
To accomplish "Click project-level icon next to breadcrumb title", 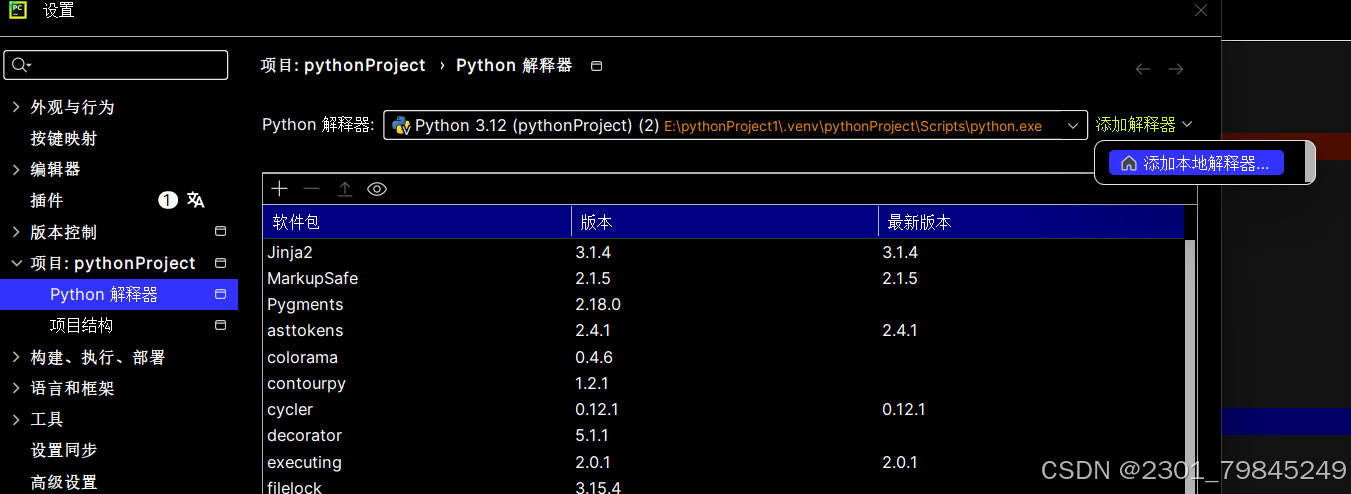I will coord(597,66).
